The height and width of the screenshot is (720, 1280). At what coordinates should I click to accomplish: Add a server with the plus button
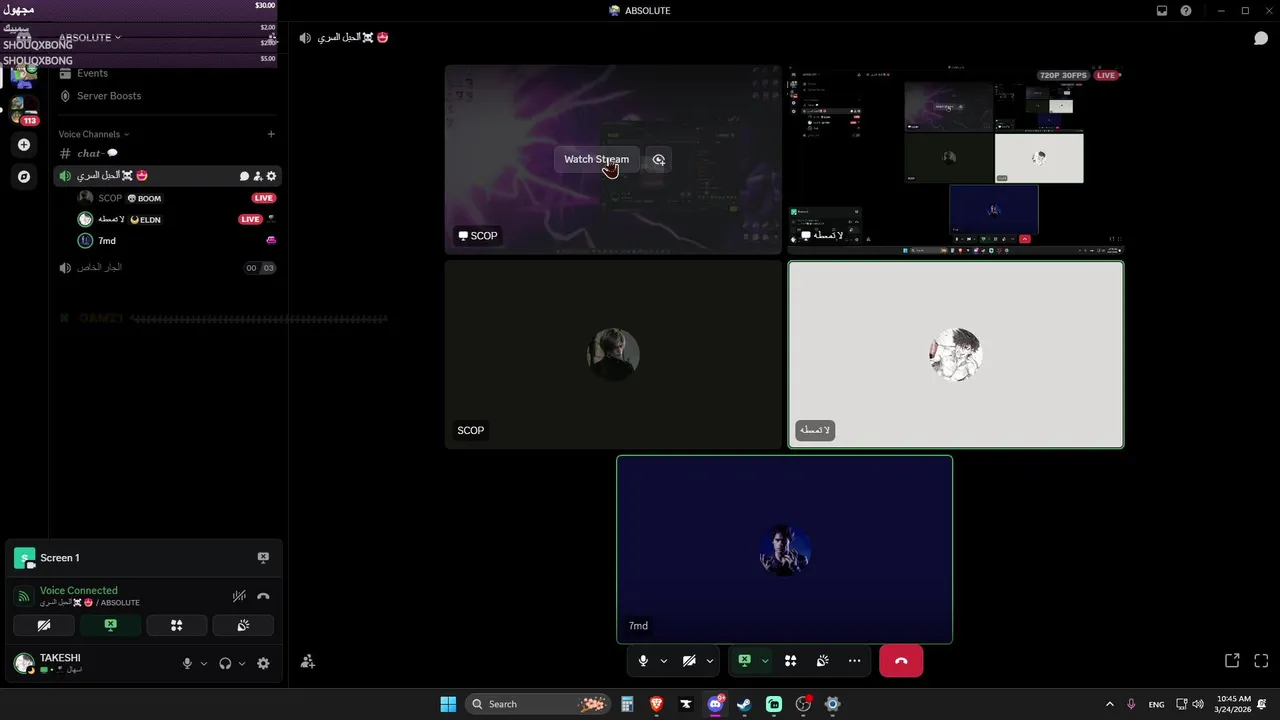click(24, 145)
